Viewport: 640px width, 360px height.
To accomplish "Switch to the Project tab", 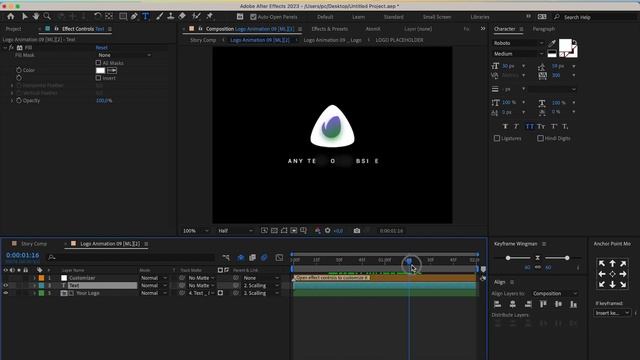I will click(13, 29).
